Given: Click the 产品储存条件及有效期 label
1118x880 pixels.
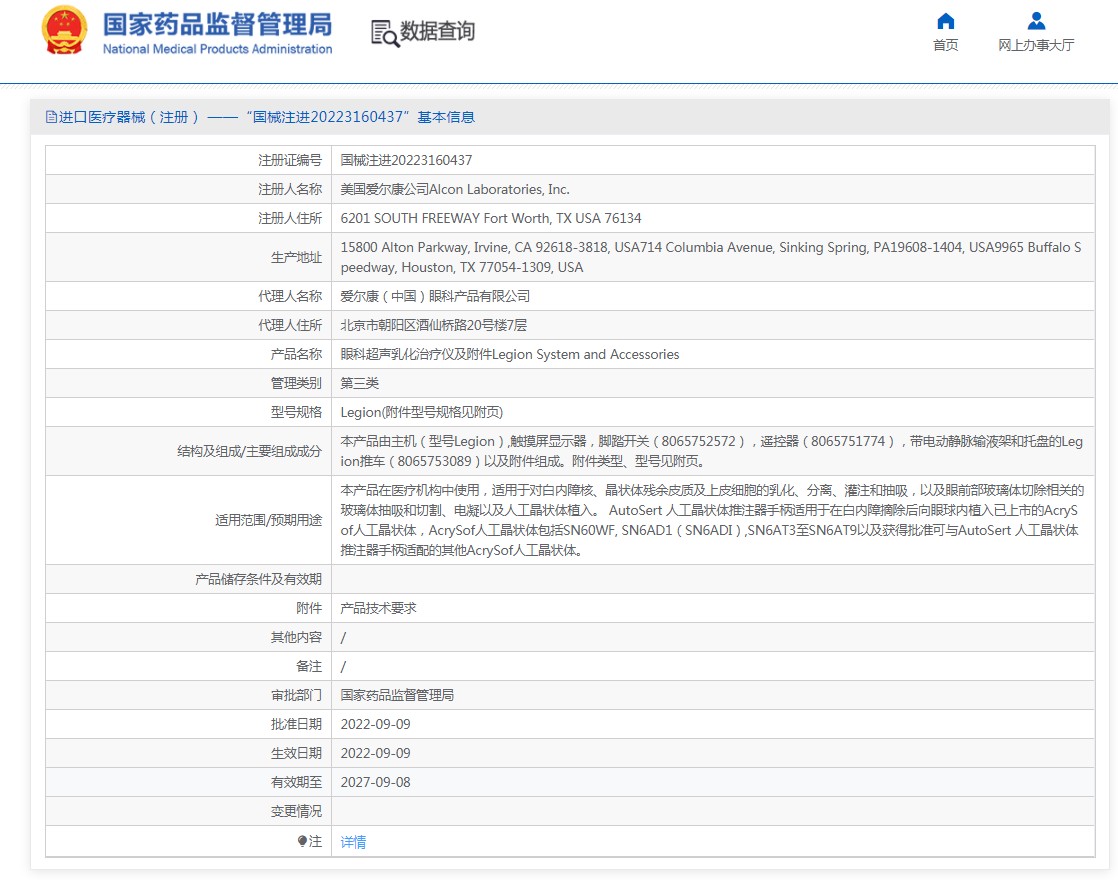Looking at the screenshot, I should click(258, 579).
